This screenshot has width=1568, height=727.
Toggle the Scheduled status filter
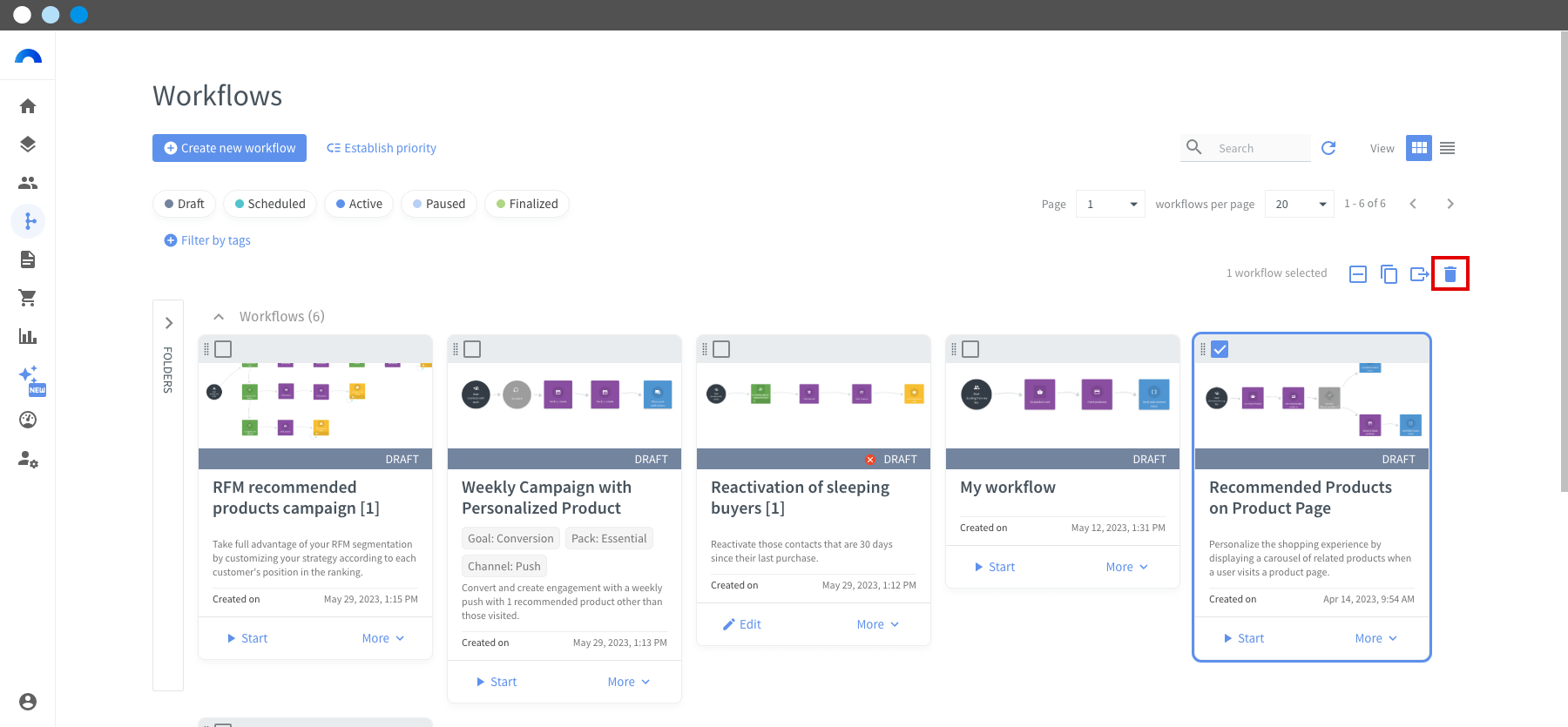click(x=270, y=204)
